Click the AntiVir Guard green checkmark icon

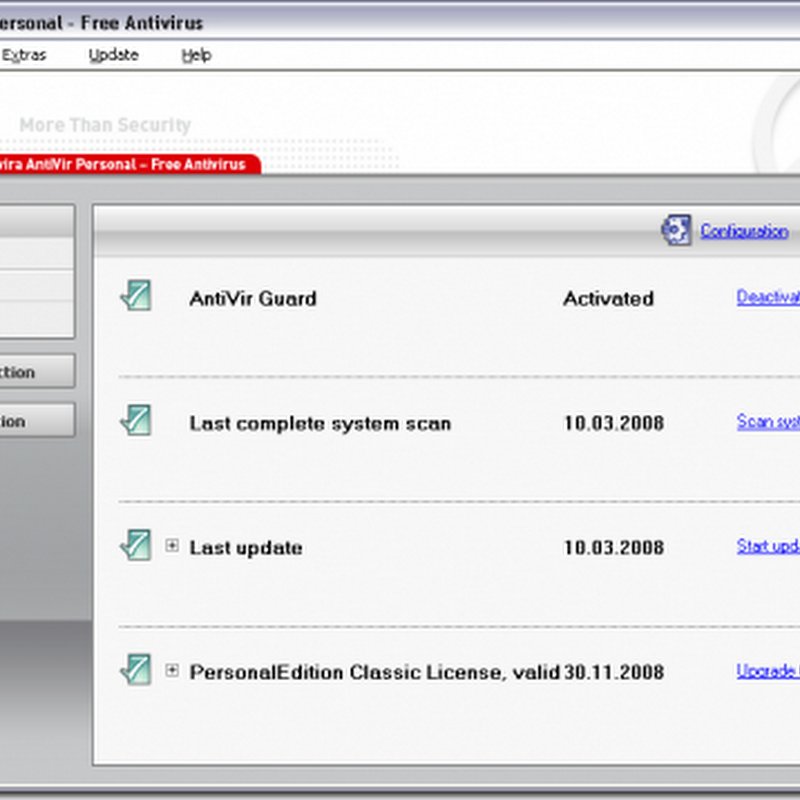click(136, 293)
